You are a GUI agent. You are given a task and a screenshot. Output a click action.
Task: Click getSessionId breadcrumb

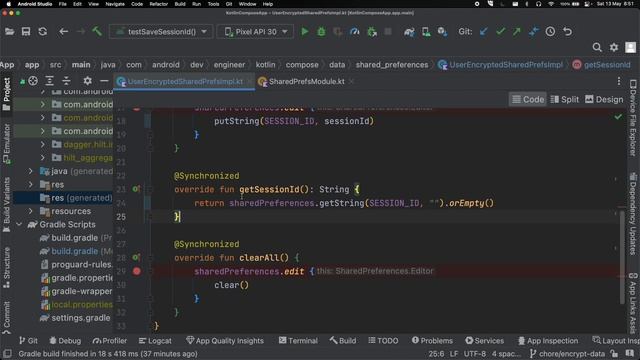tap(602, 65)
